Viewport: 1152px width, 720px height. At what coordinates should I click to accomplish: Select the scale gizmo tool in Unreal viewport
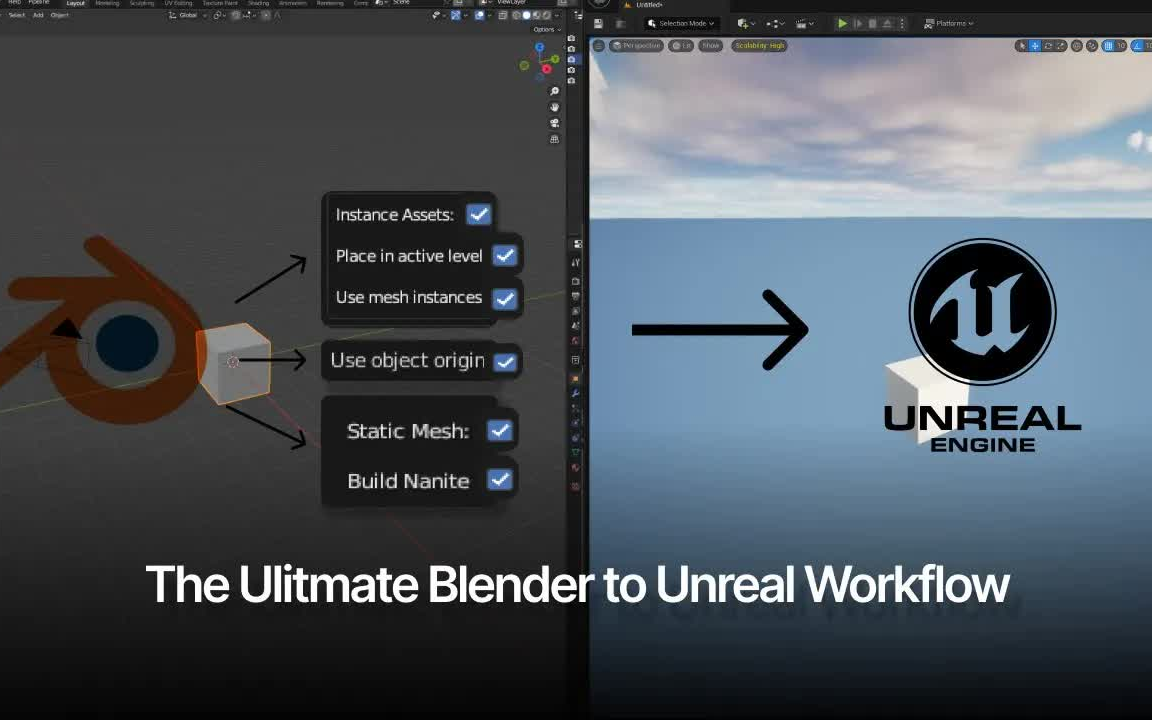click(1061, 46)
